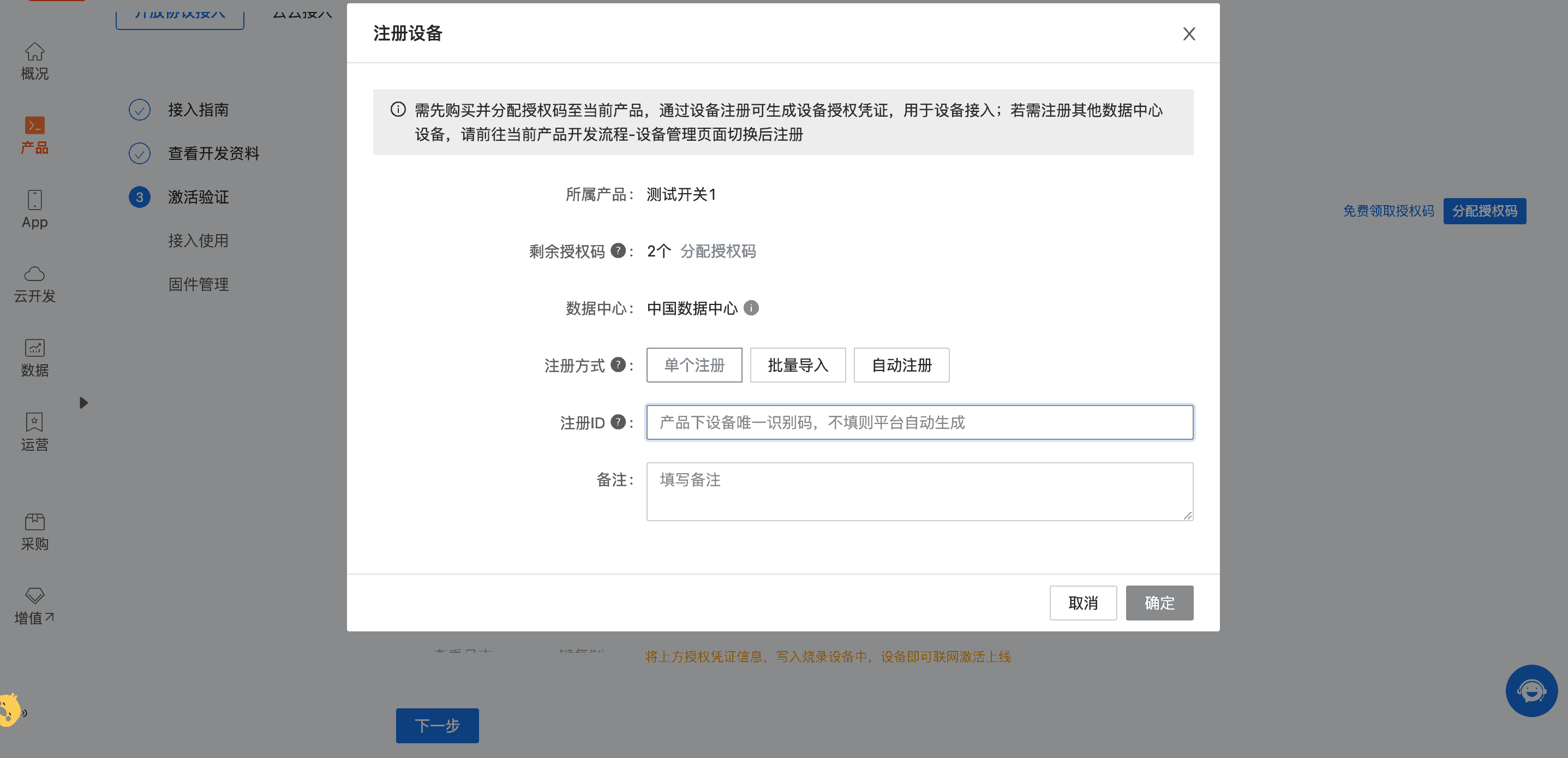Click the 2个 remaining code count
This screenshot has width=1568, height=758.
(x=659, y=251)
